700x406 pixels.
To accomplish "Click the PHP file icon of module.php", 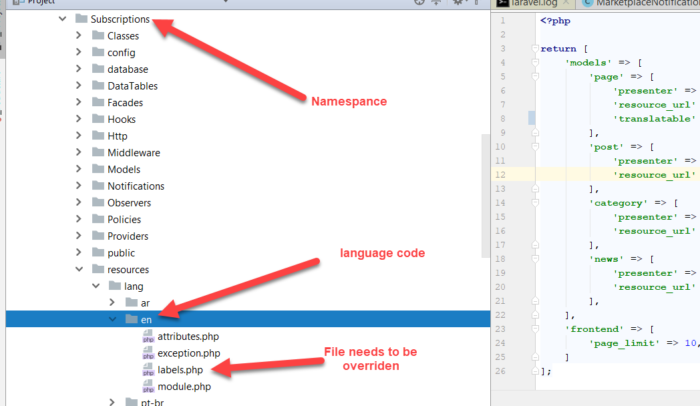I will (148, 386).
